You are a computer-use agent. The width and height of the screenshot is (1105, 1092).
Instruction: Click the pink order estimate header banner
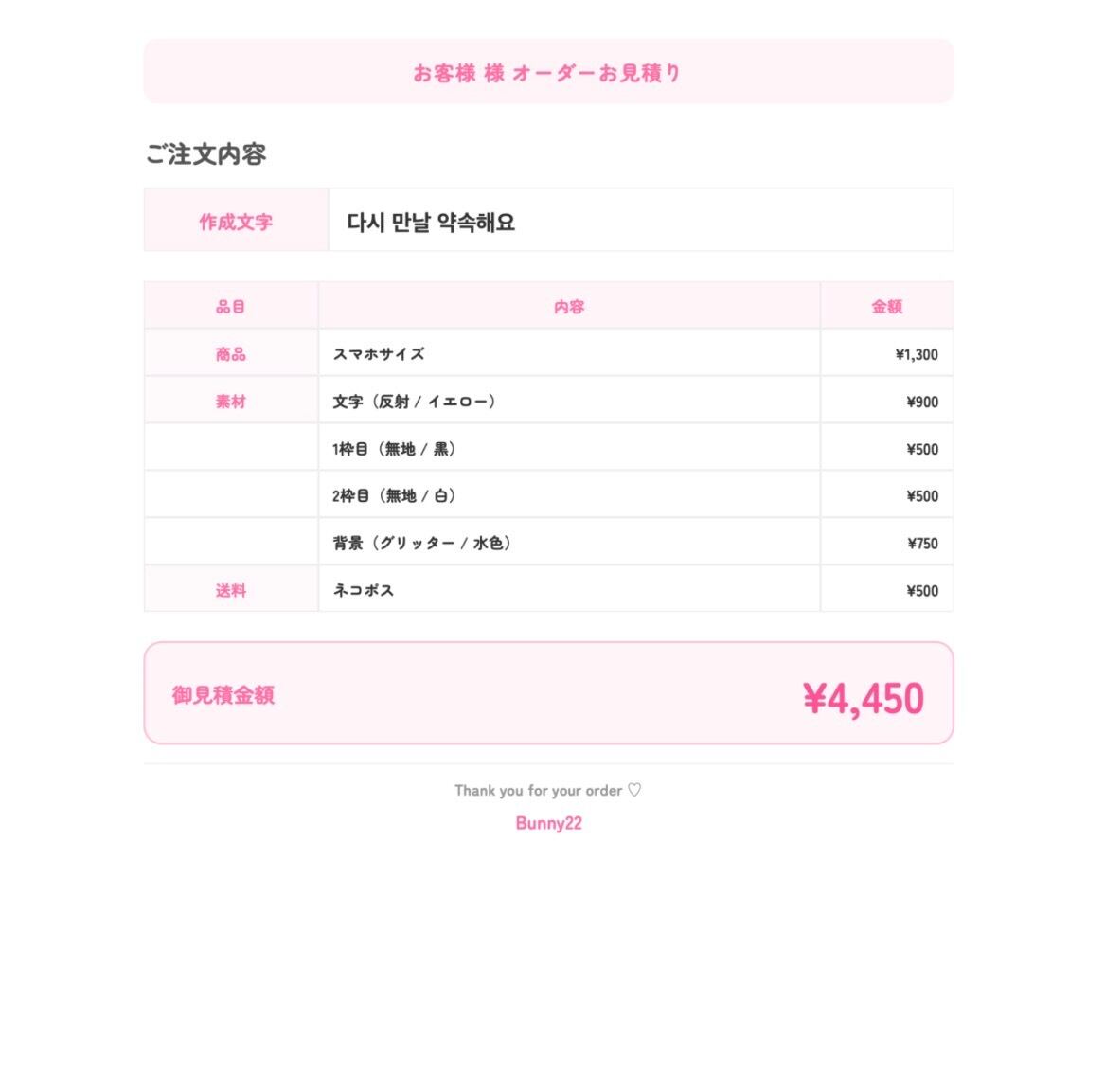548,71
